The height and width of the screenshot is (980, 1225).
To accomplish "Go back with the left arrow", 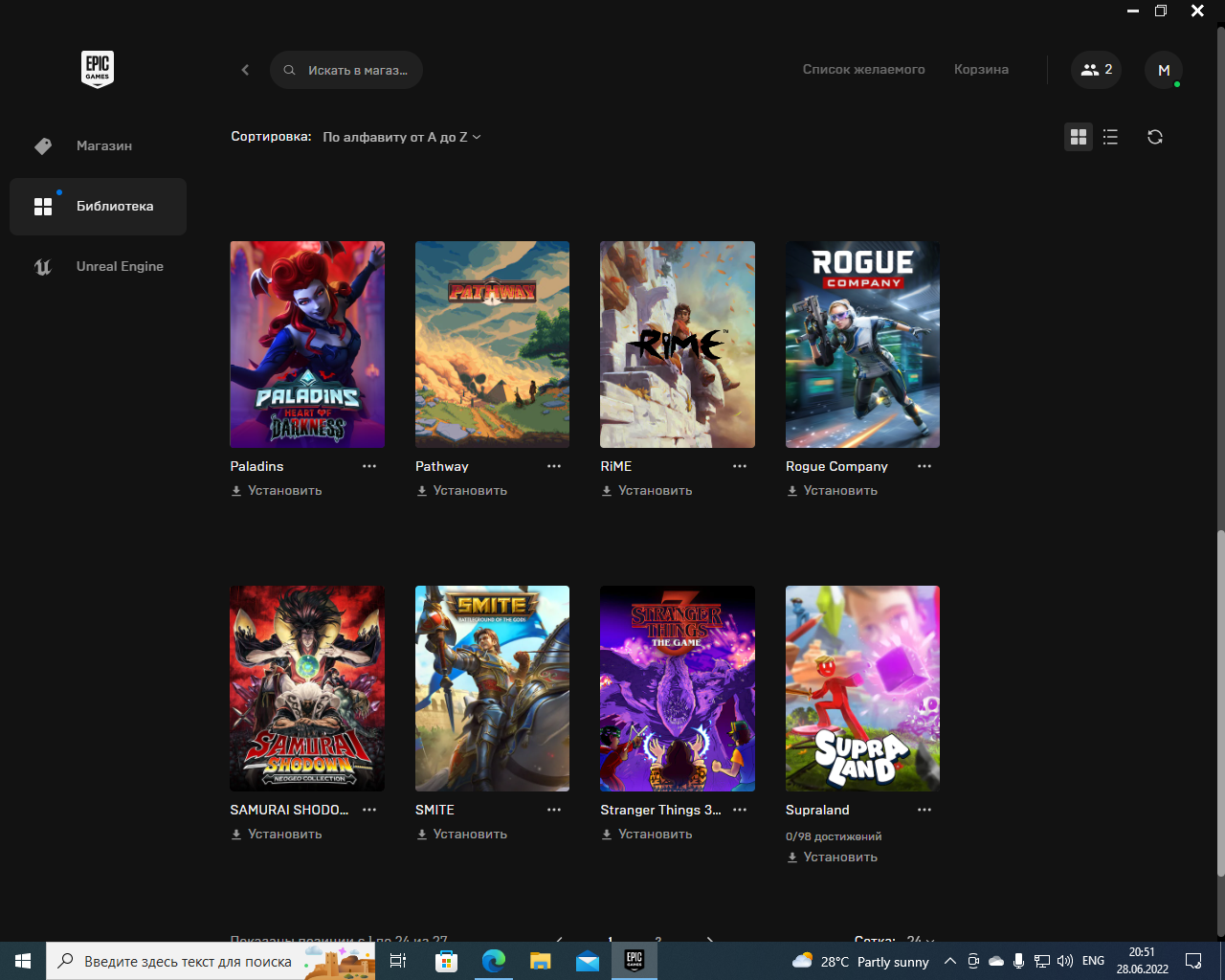I will [245, 70].
